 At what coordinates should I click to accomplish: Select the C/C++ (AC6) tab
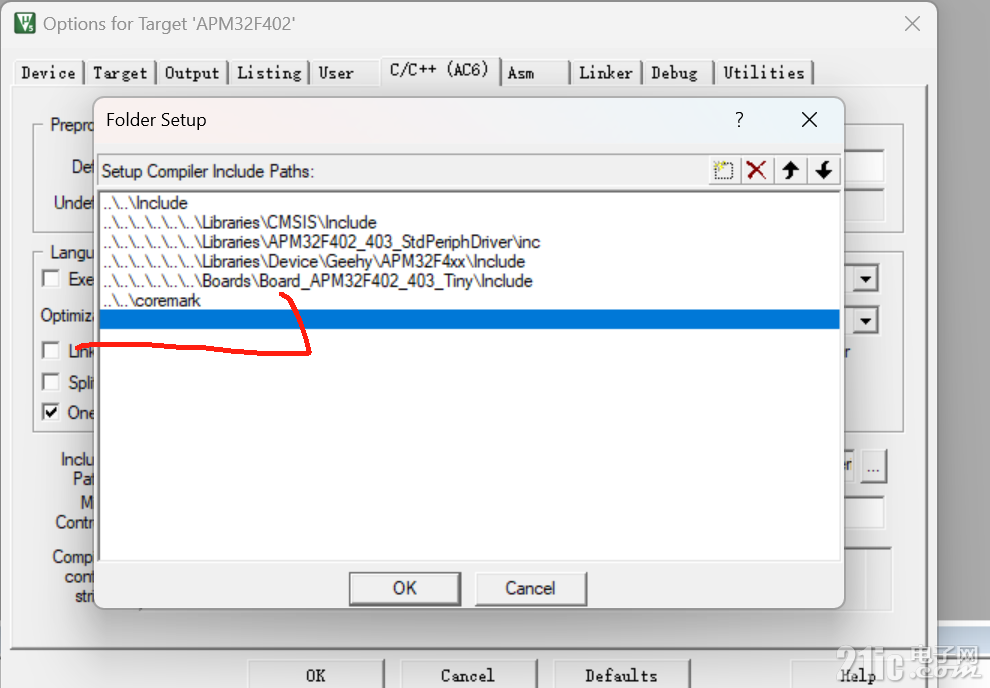pyautogui.click(x=439, y=70)
